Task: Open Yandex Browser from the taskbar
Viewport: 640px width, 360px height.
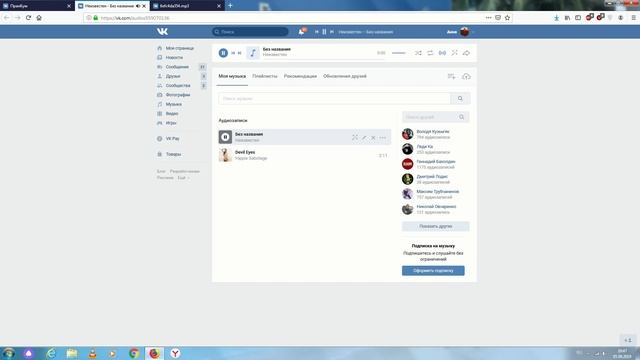Action: pyautogui.click(x=175, y=353)
